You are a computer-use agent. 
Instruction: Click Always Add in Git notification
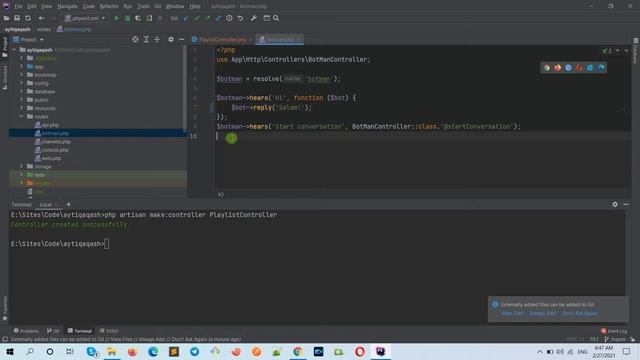(542, 313)
